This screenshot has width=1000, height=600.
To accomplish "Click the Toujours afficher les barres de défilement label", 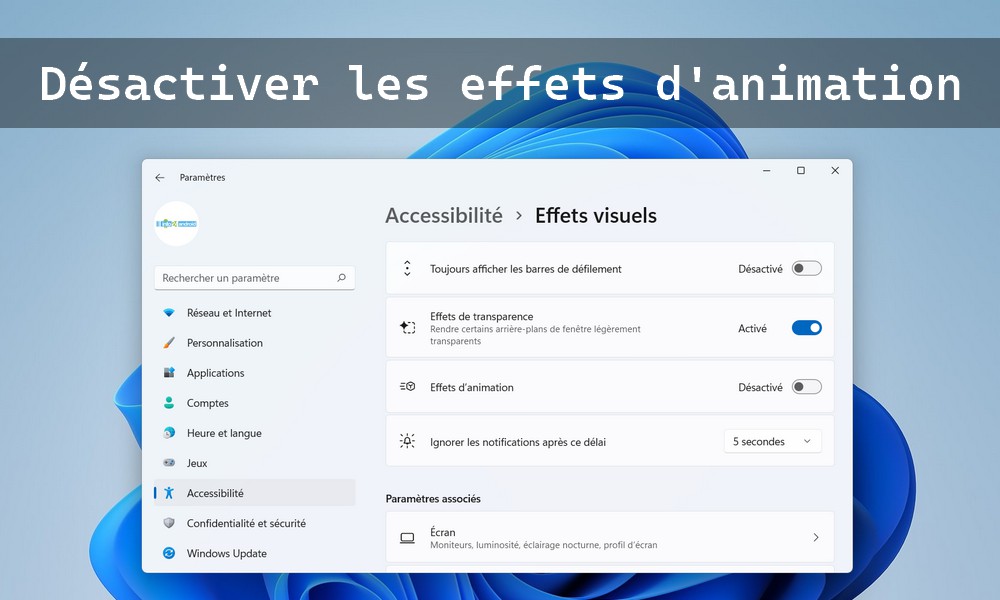I will click(526, 269).
